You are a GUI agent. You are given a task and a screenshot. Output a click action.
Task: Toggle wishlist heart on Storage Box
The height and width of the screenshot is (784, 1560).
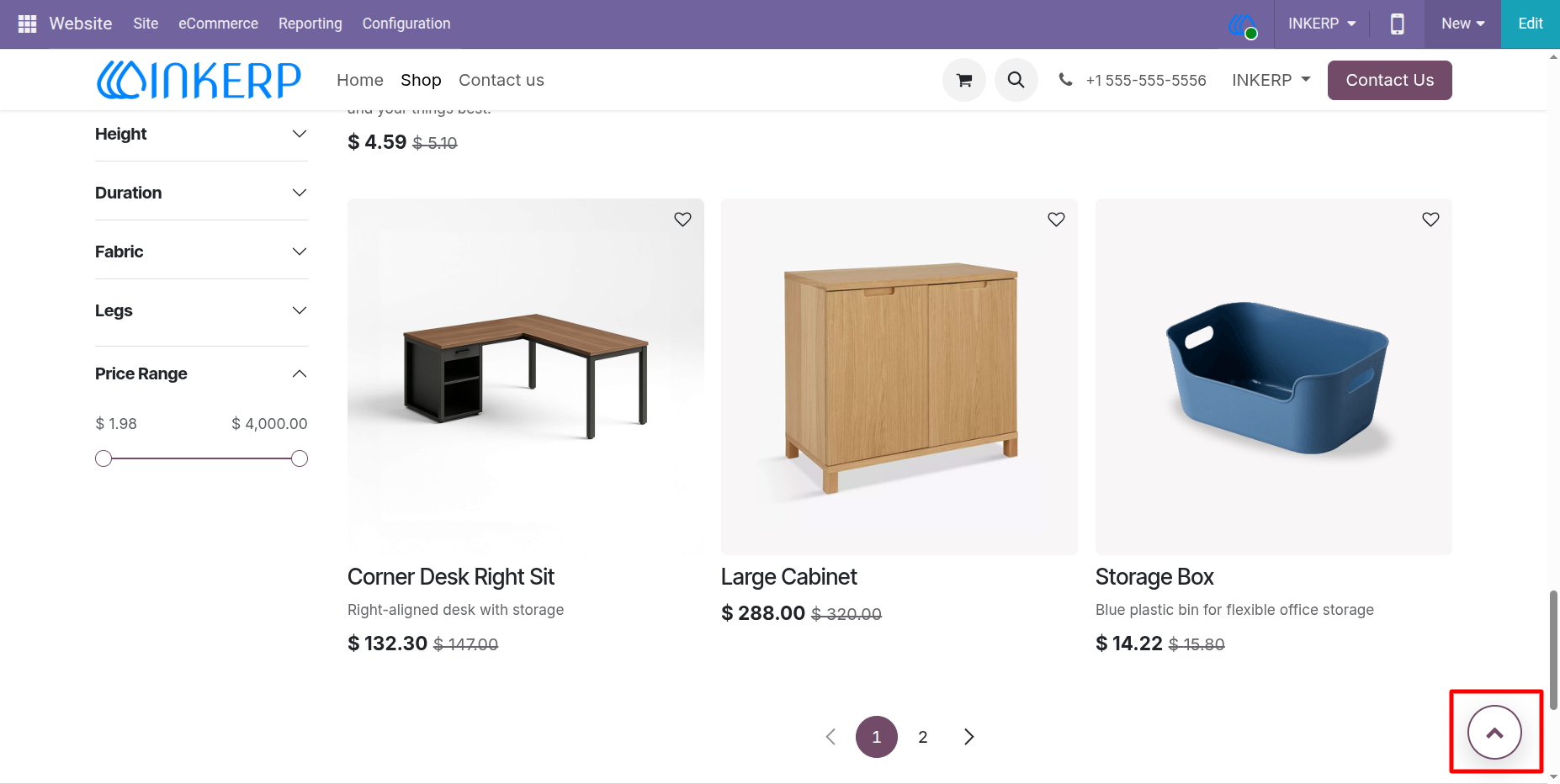(x=1430, y=219)
